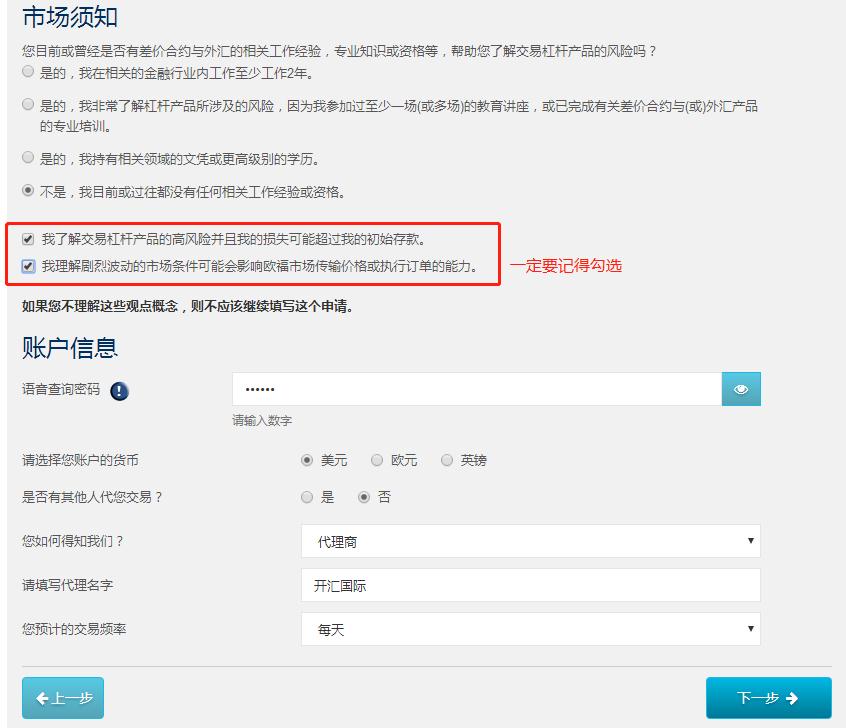Open the 您预计的交易频率 dropdown showing 每天
Image resolution: width=846 pixels, height=728 pixels.
click(530, 628)
